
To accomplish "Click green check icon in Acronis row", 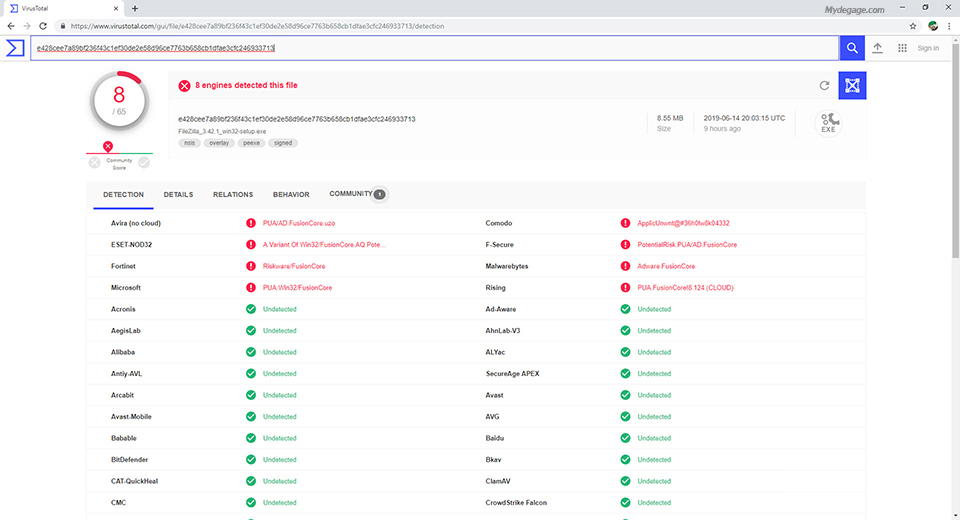I will 250,309.
